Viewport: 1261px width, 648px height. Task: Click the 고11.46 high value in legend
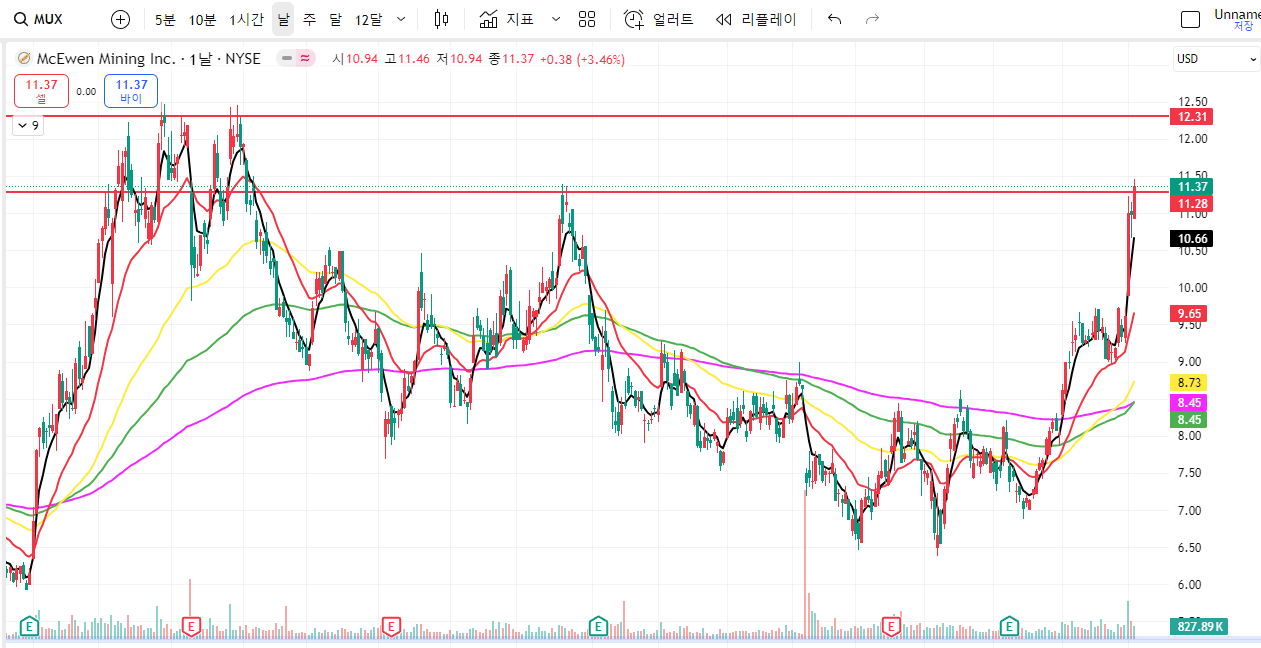[407, 59]
